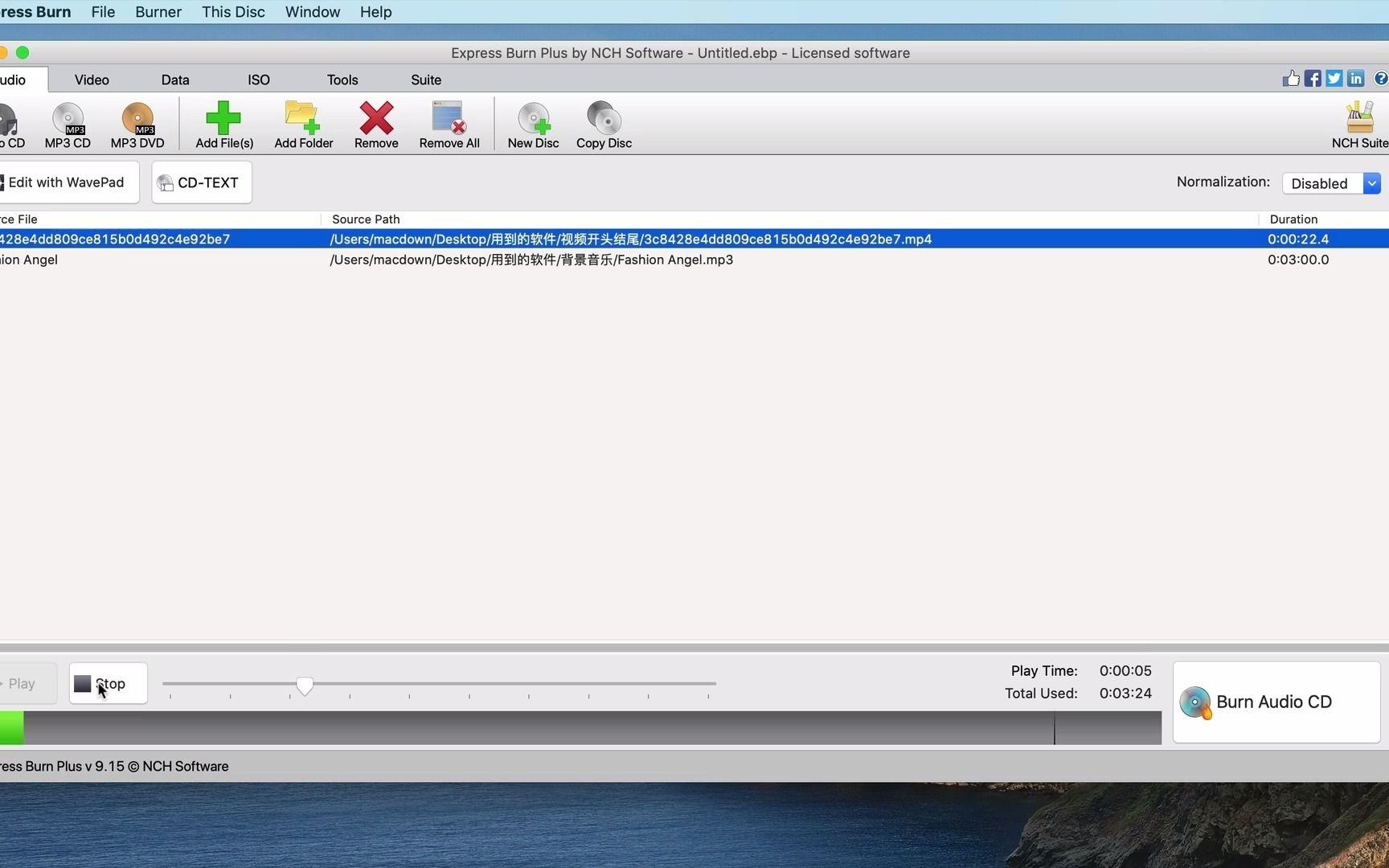This screenshot has width=1389, height=868.
Task: Open the ISO tab
Action: click(259, 80)
